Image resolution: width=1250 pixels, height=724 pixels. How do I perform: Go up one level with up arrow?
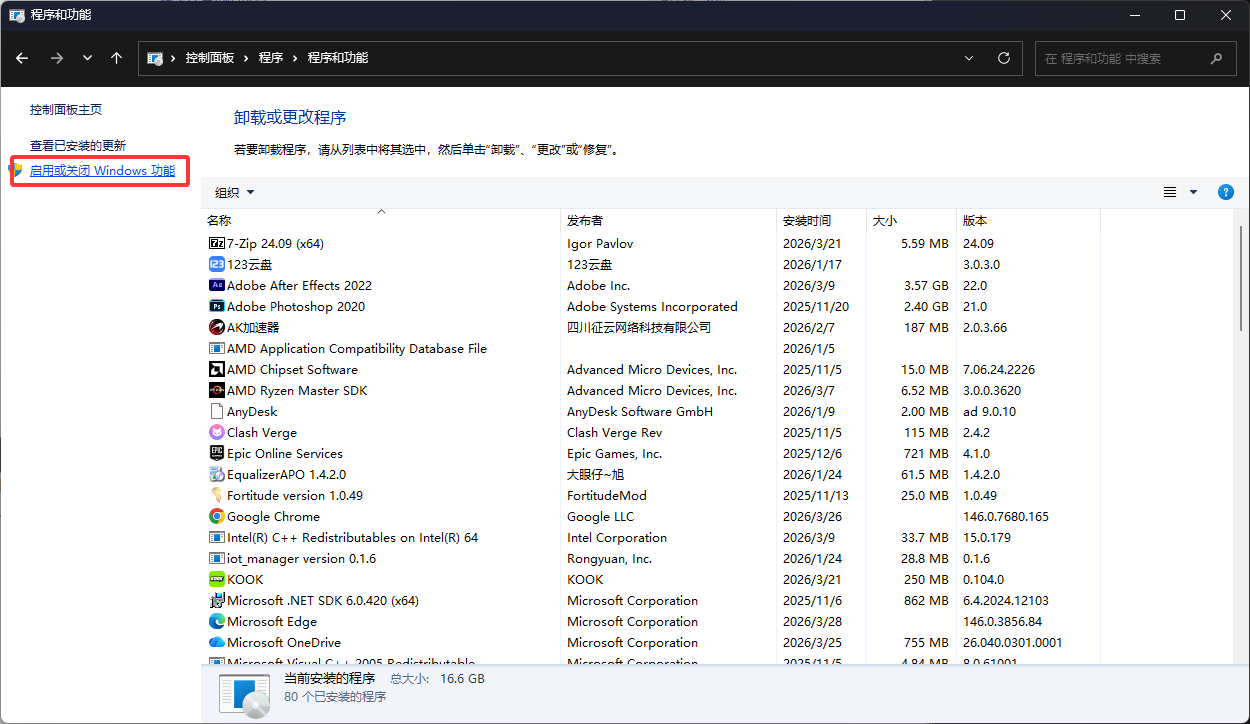[116, 58]
